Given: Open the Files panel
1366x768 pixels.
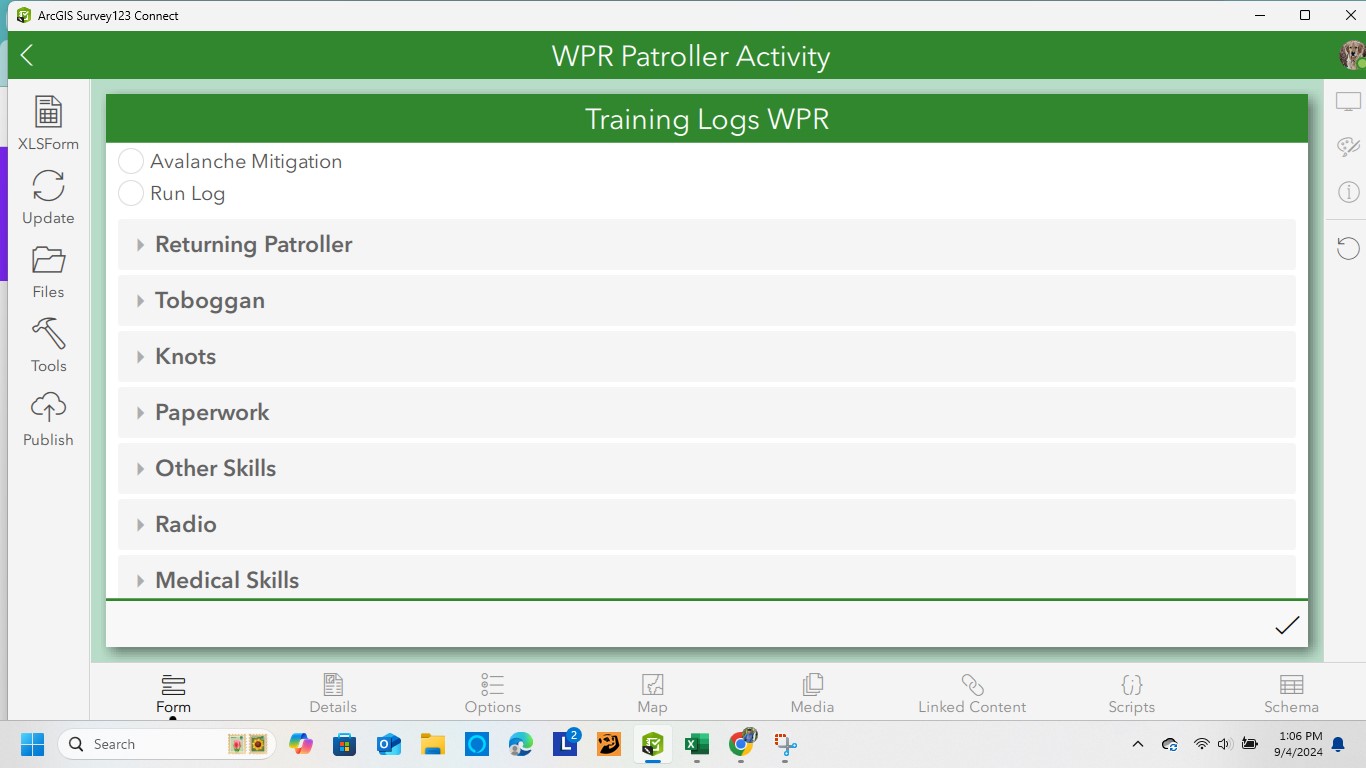Looking at the screenshot, I should point(48,268).
